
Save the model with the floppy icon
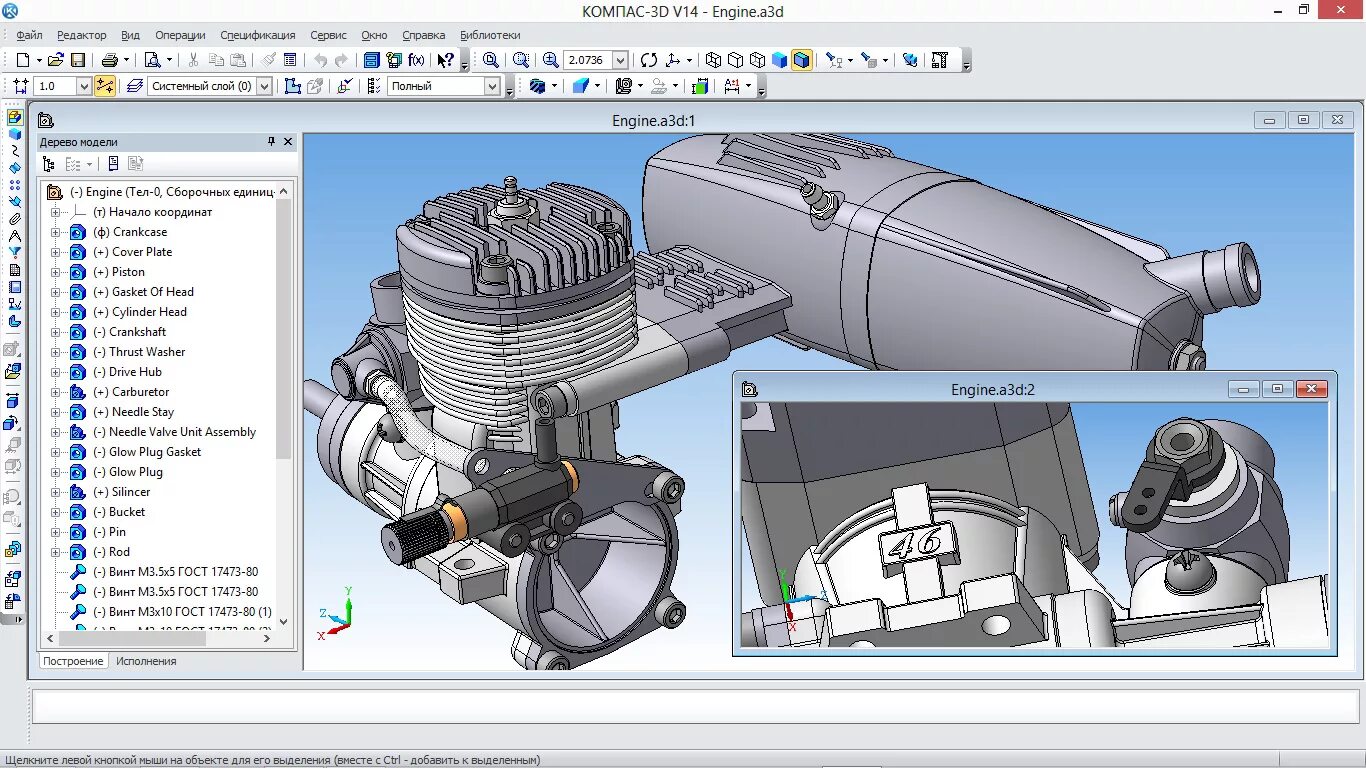click(78, 60)
